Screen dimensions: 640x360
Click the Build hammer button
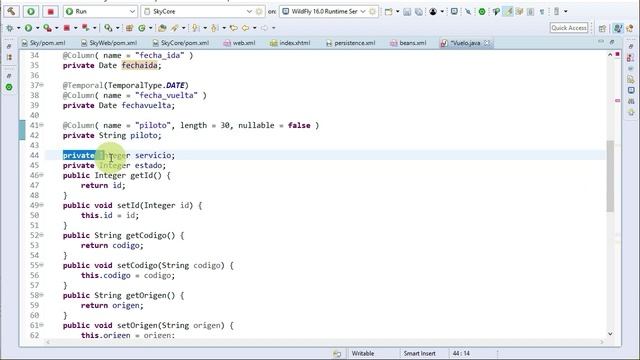[11, 11]
